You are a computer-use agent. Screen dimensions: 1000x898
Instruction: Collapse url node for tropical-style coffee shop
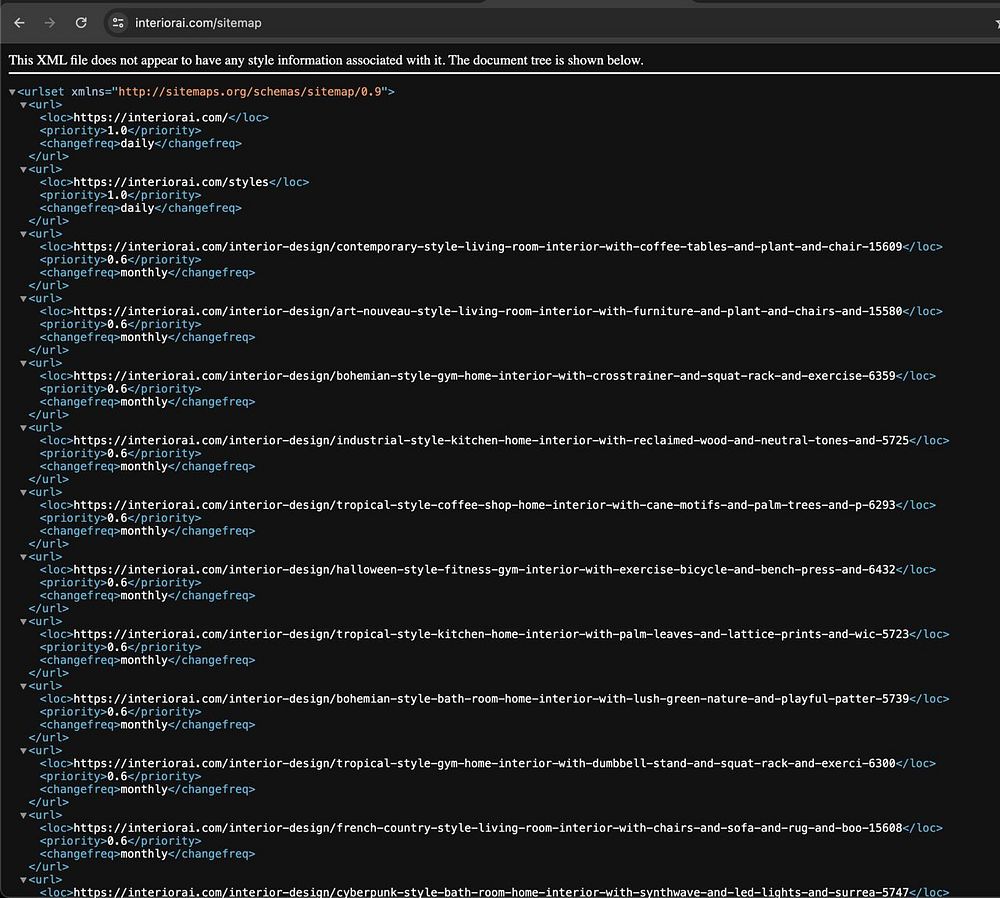(24, 492)
